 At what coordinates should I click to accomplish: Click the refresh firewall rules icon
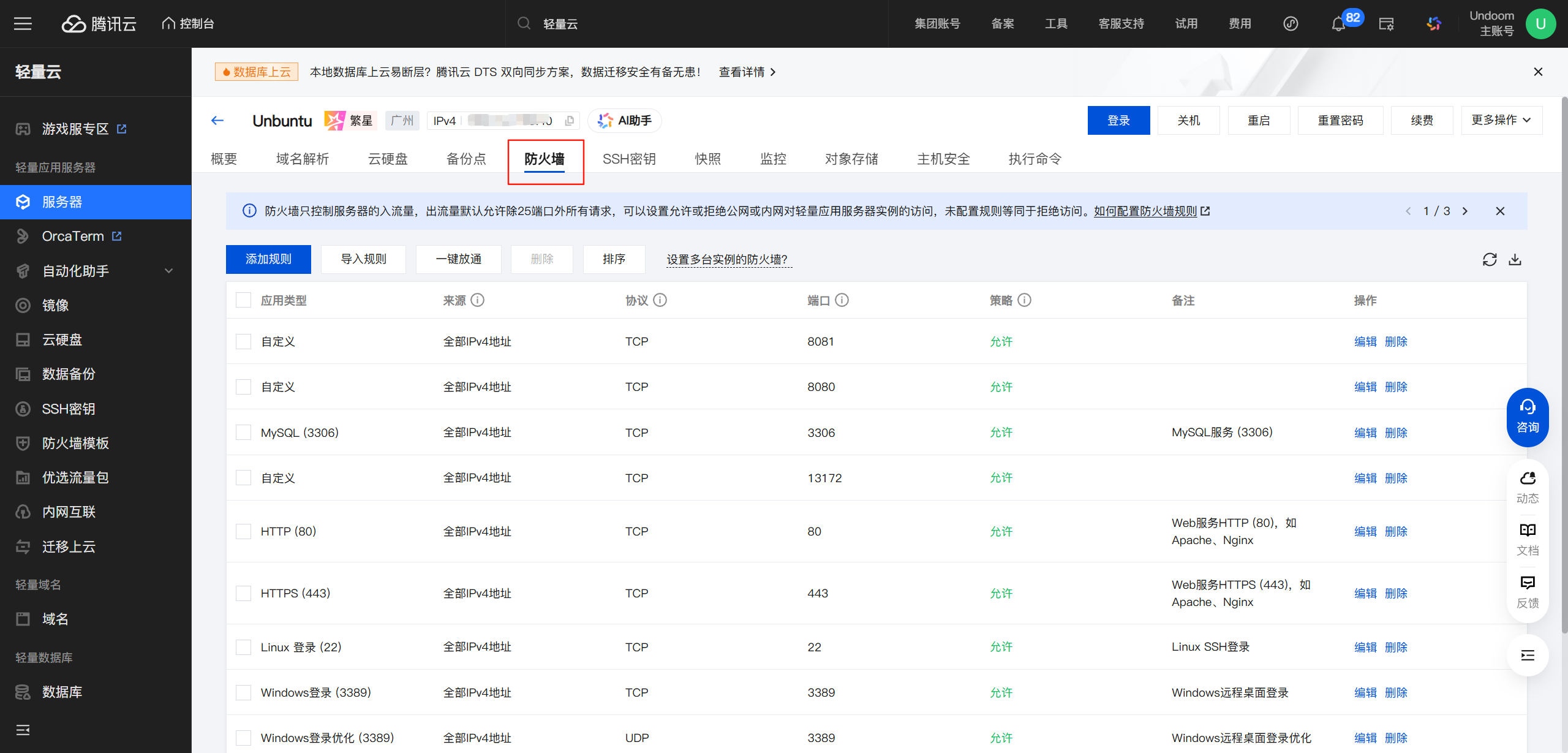[x=1489, y=260]
